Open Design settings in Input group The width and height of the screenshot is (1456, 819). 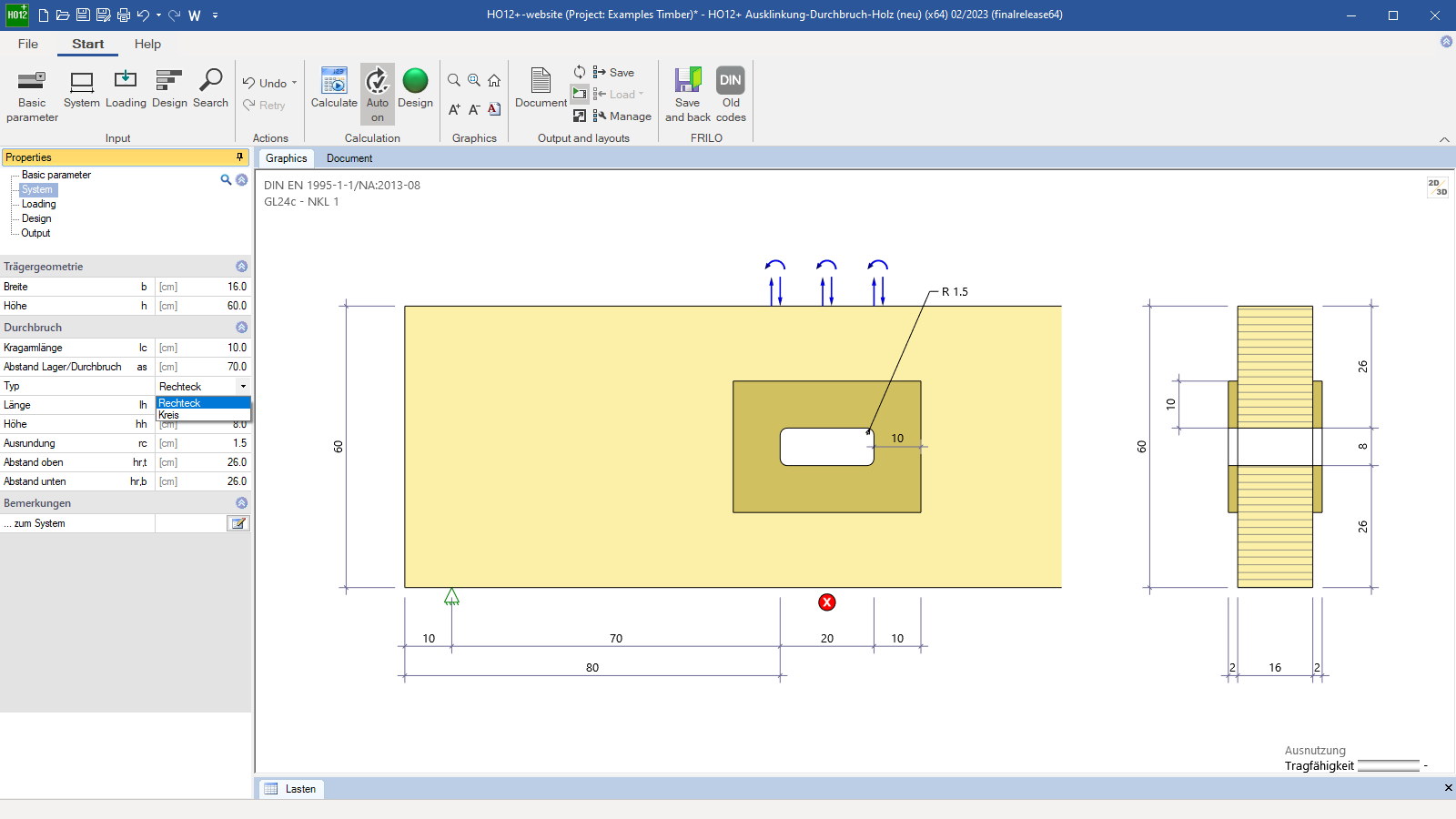[169, 89]
